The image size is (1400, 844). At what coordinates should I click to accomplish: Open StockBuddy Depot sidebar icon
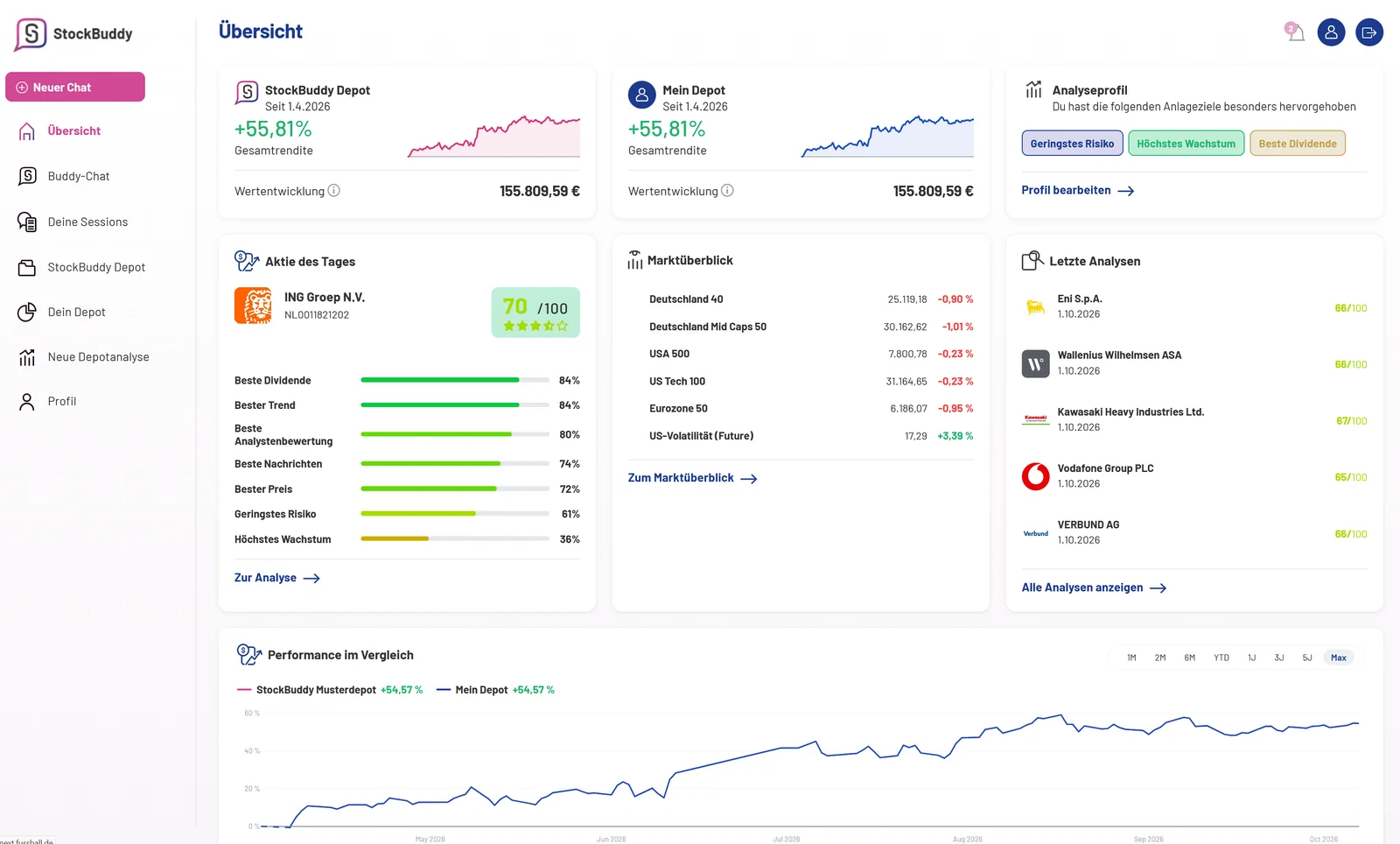pos(27,267)
